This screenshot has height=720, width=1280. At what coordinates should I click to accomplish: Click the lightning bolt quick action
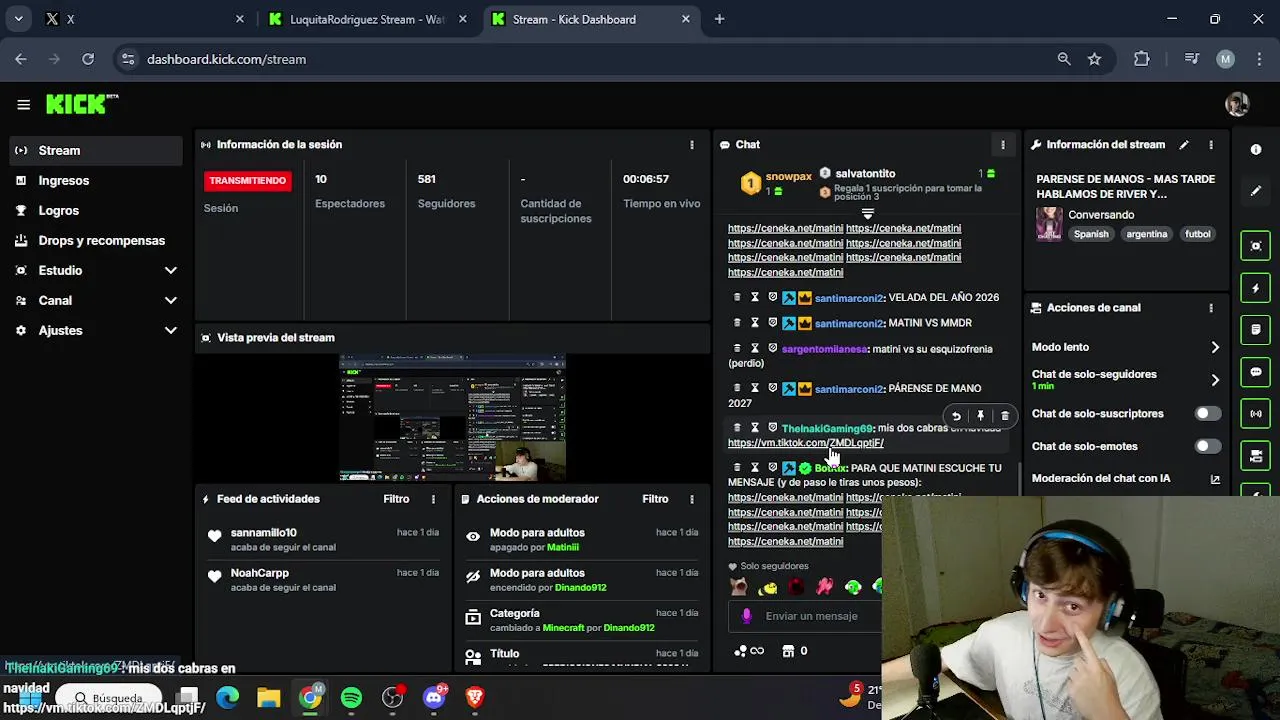pyautogui.click(x=1256, y=288)
